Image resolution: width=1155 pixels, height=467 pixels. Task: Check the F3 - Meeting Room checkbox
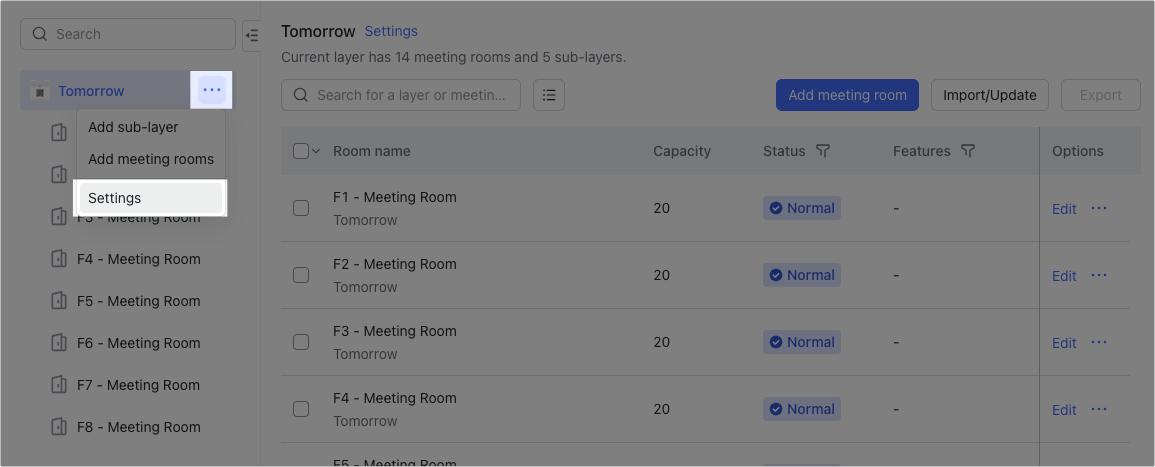click(x=301, y=343)
